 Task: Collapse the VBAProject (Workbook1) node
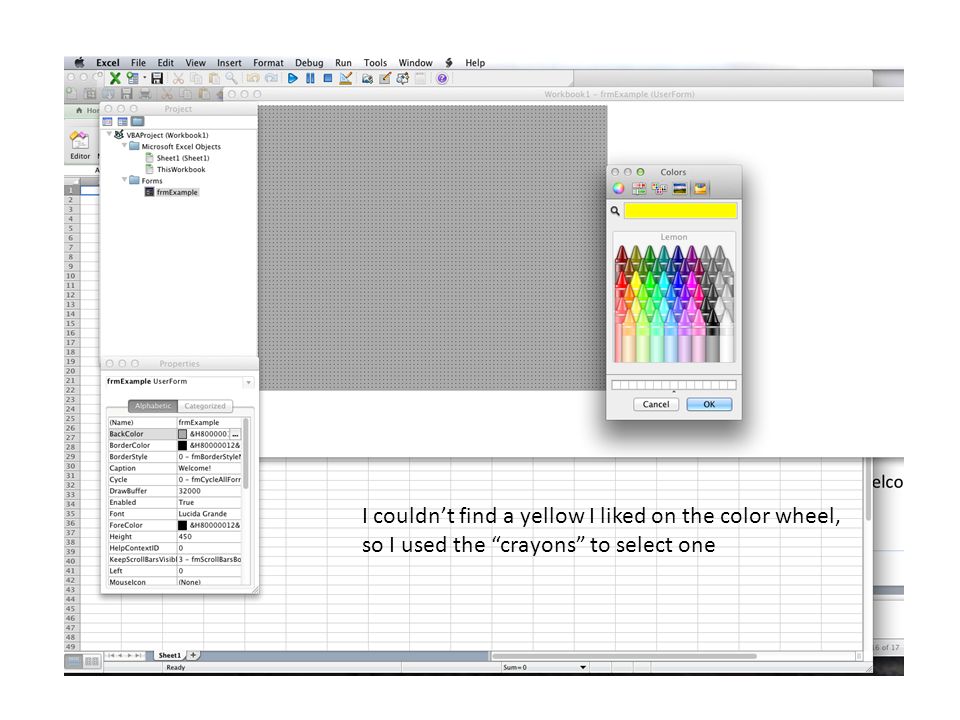[109, 134]
